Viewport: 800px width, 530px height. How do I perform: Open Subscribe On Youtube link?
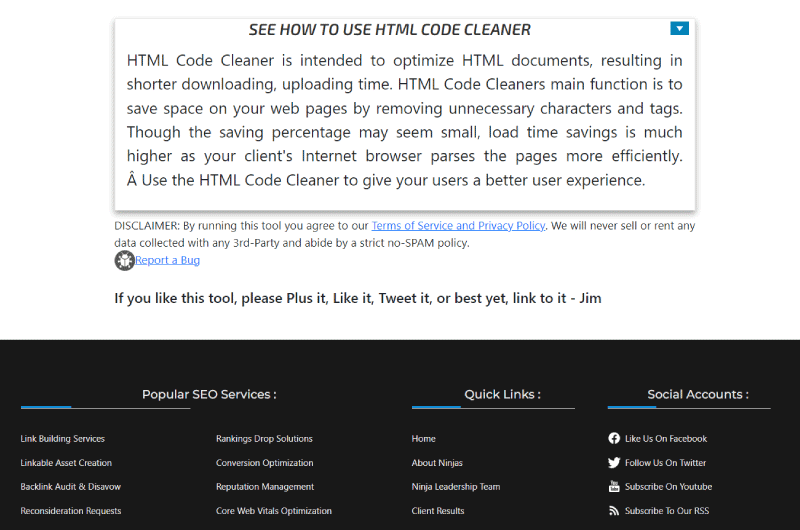668,487
